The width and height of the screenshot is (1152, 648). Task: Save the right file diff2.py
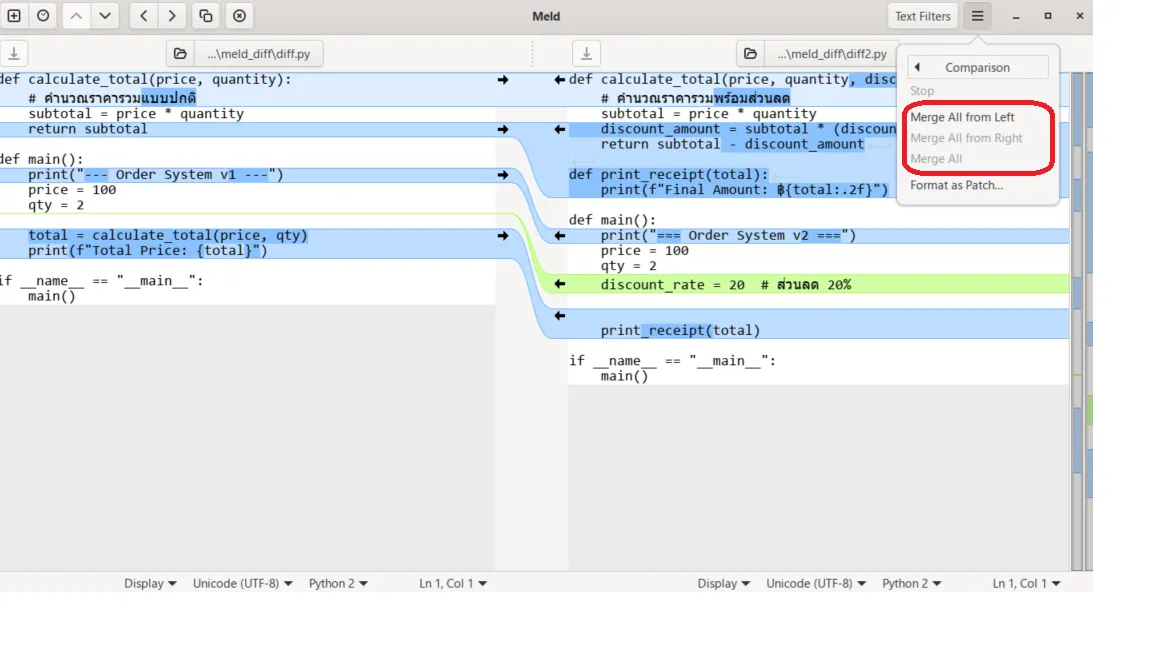point(586,53)
